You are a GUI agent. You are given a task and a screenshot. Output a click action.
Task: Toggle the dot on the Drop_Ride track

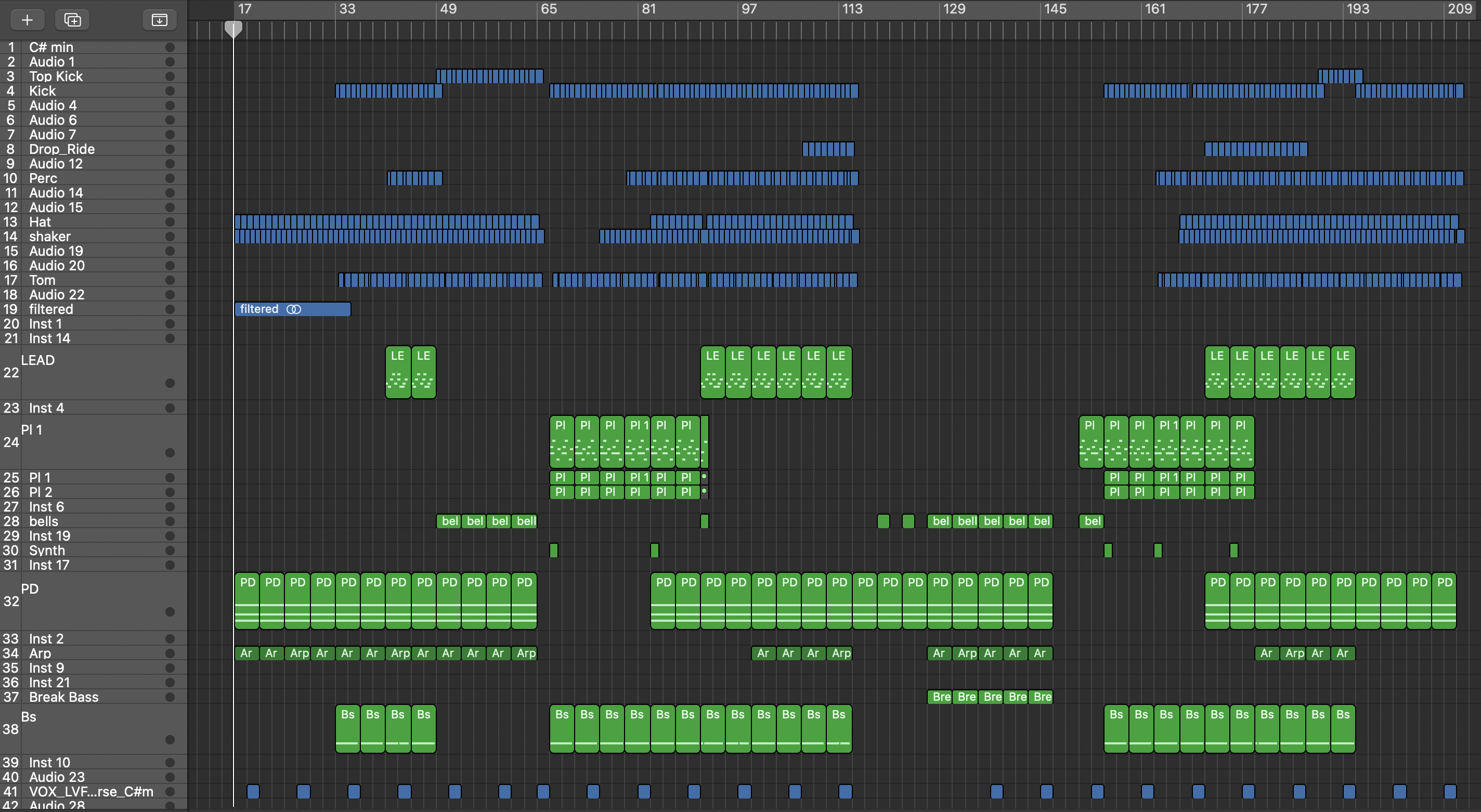[x=170, y=149]
